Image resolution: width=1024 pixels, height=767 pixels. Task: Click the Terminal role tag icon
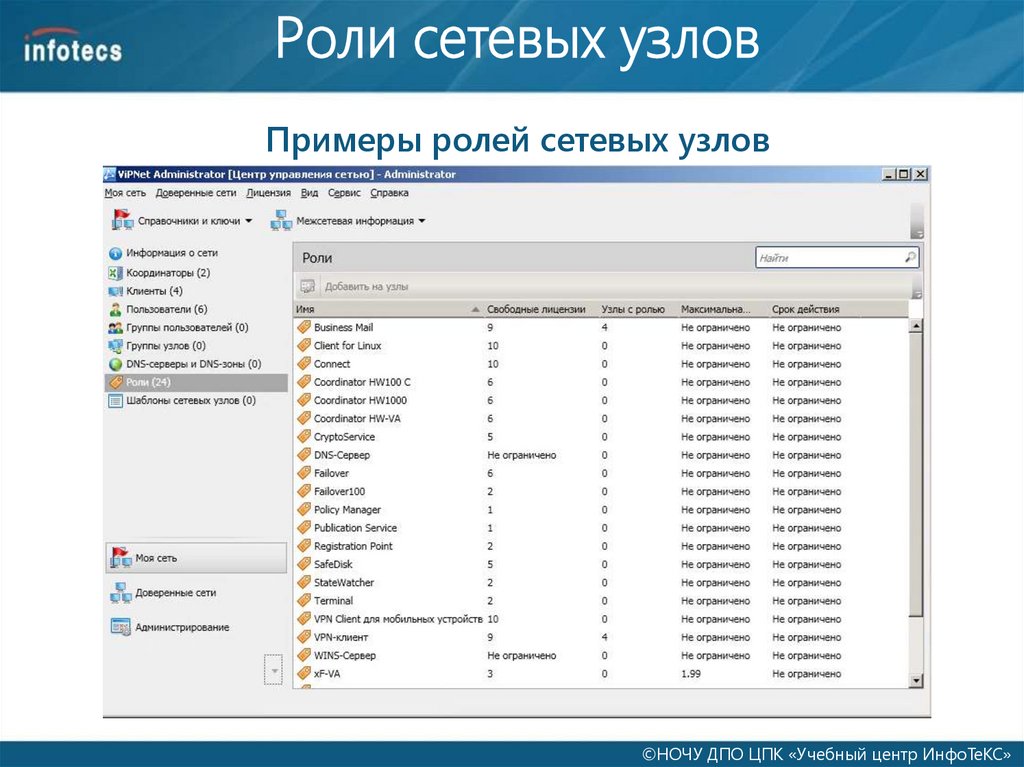[304, 600]
